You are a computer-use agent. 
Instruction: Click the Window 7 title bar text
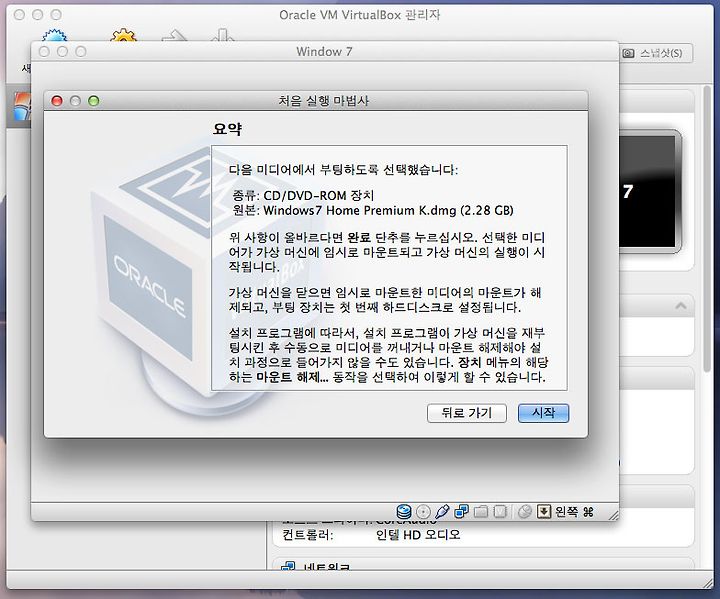coord(324,51)
